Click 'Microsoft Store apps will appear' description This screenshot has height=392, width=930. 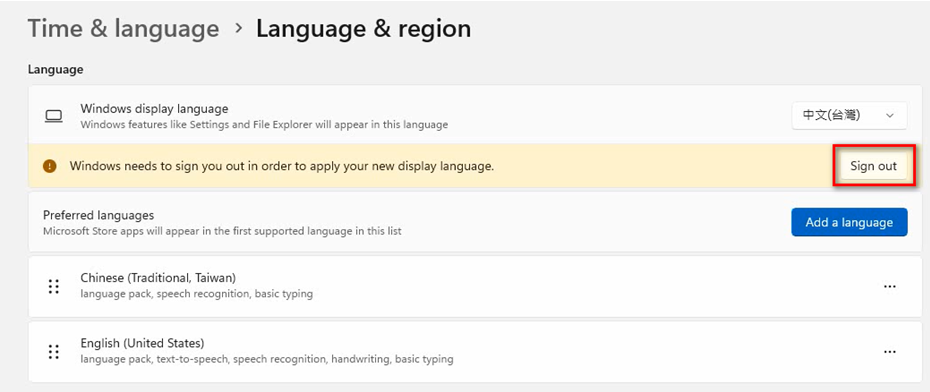coord(222,231)
